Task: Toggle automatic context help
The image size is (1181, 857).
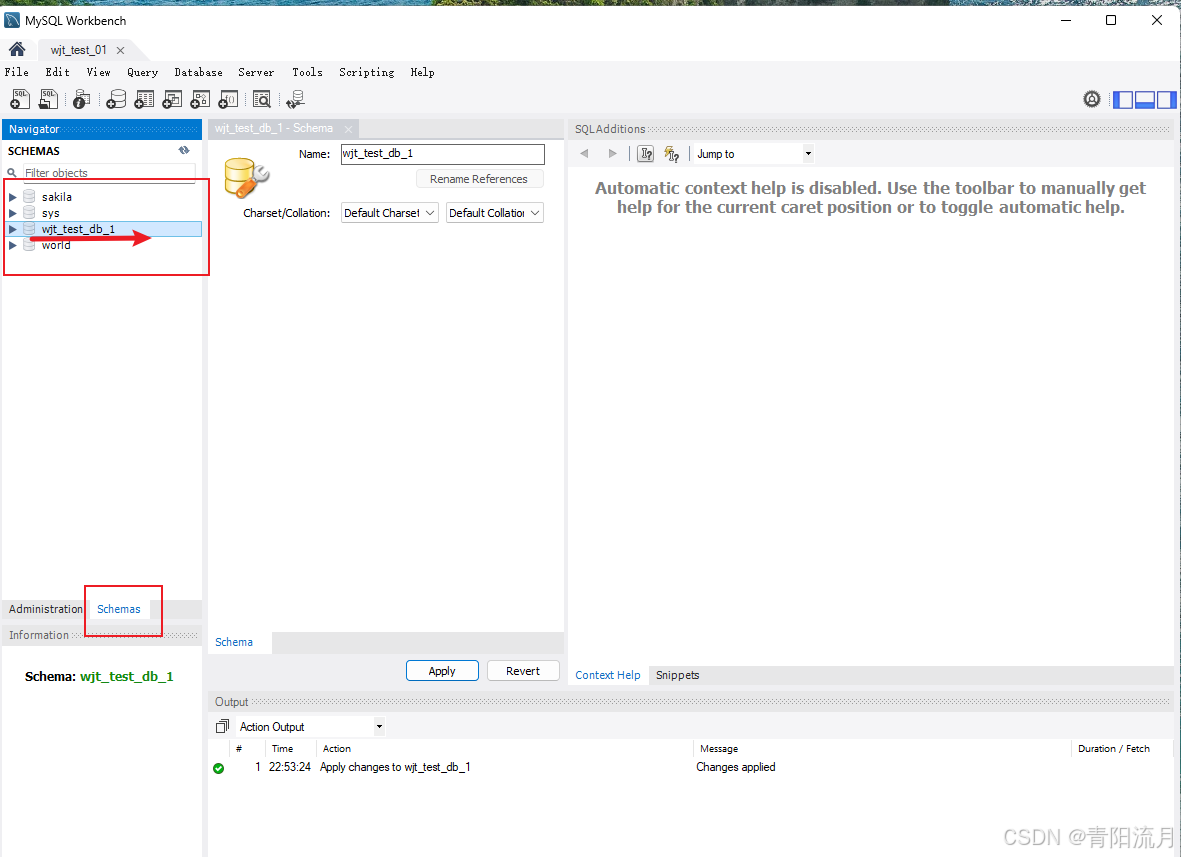Action: 671,154
